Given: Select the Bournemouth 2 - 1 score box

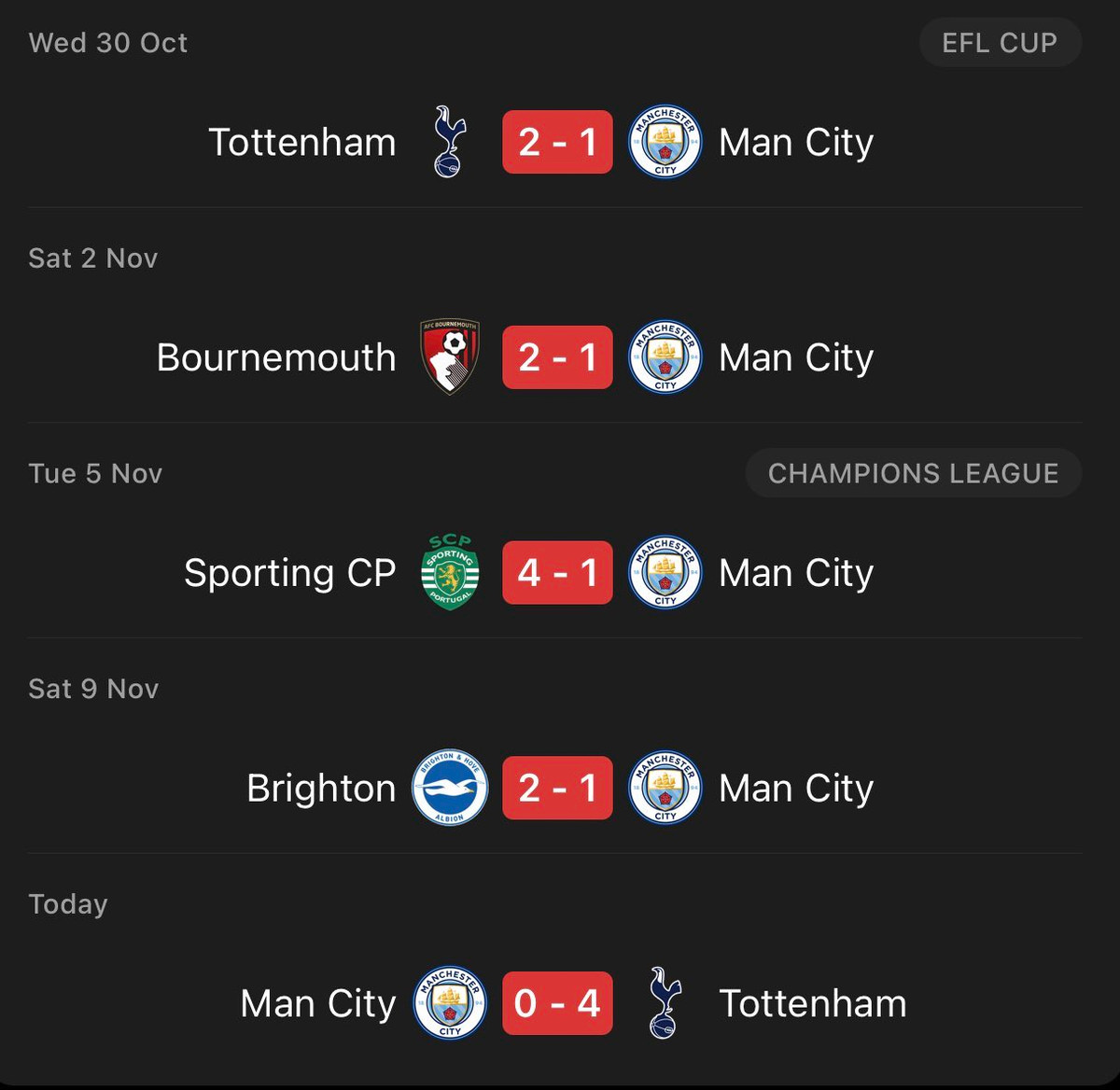Looking at the screenshot, I should pyautogui.click(x=557, y=357).
